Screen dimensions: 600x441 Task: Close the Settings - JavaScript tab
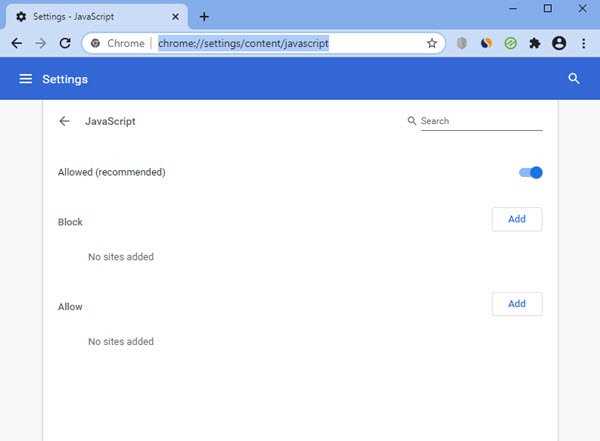tap(175, 17)
